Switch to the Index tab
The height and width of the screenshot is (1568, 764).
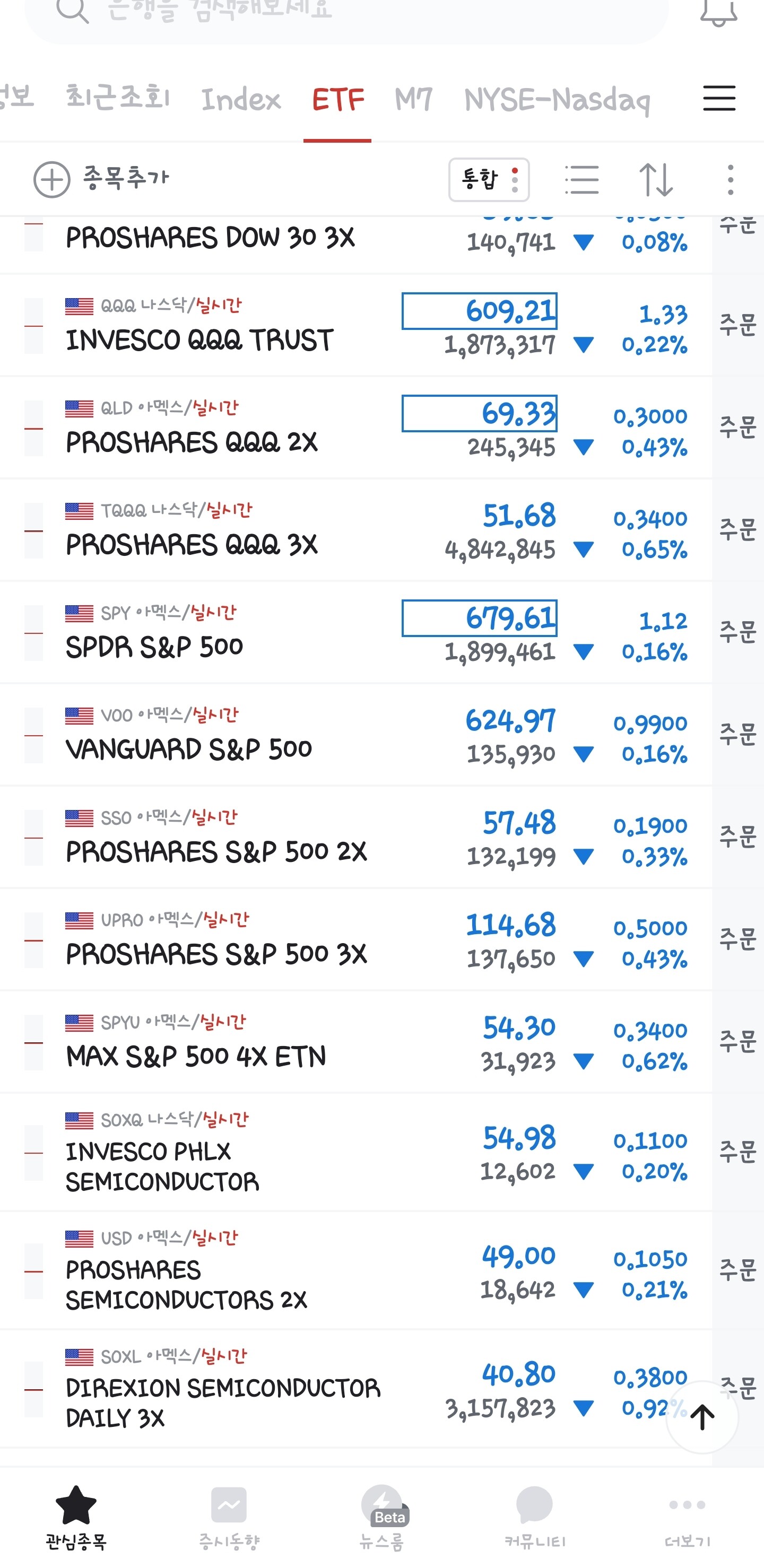pos(241,99)
